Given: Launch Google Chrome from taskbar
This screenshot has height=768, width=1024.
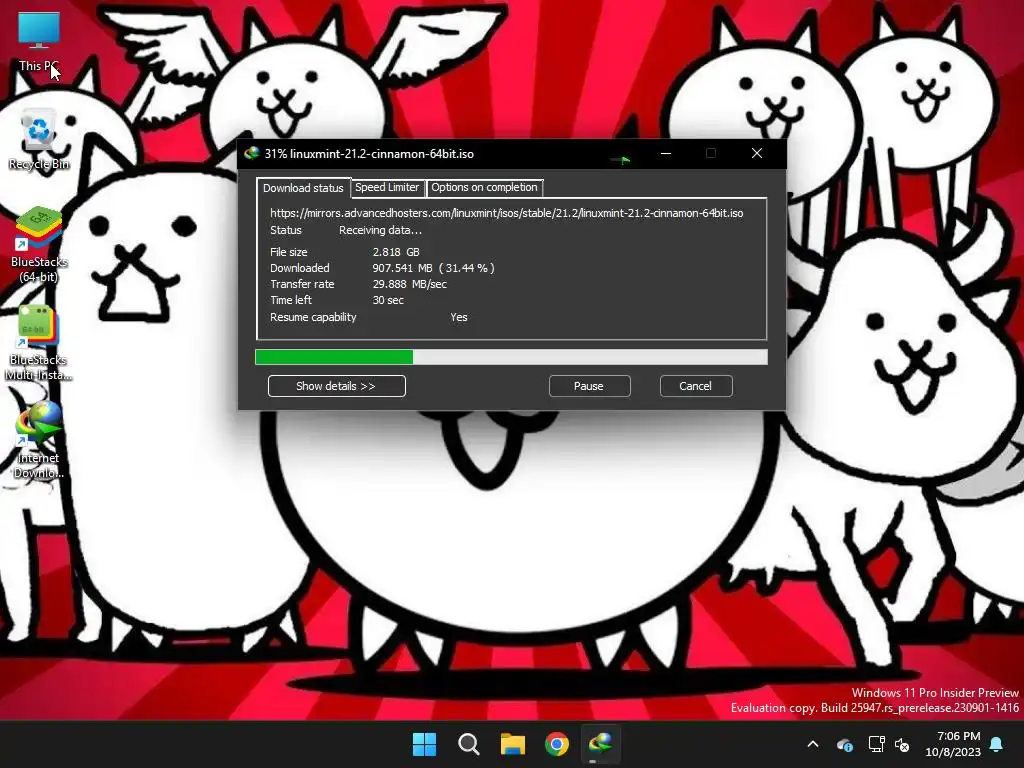Looking at the screenshot, I should (x=556, y=744).
